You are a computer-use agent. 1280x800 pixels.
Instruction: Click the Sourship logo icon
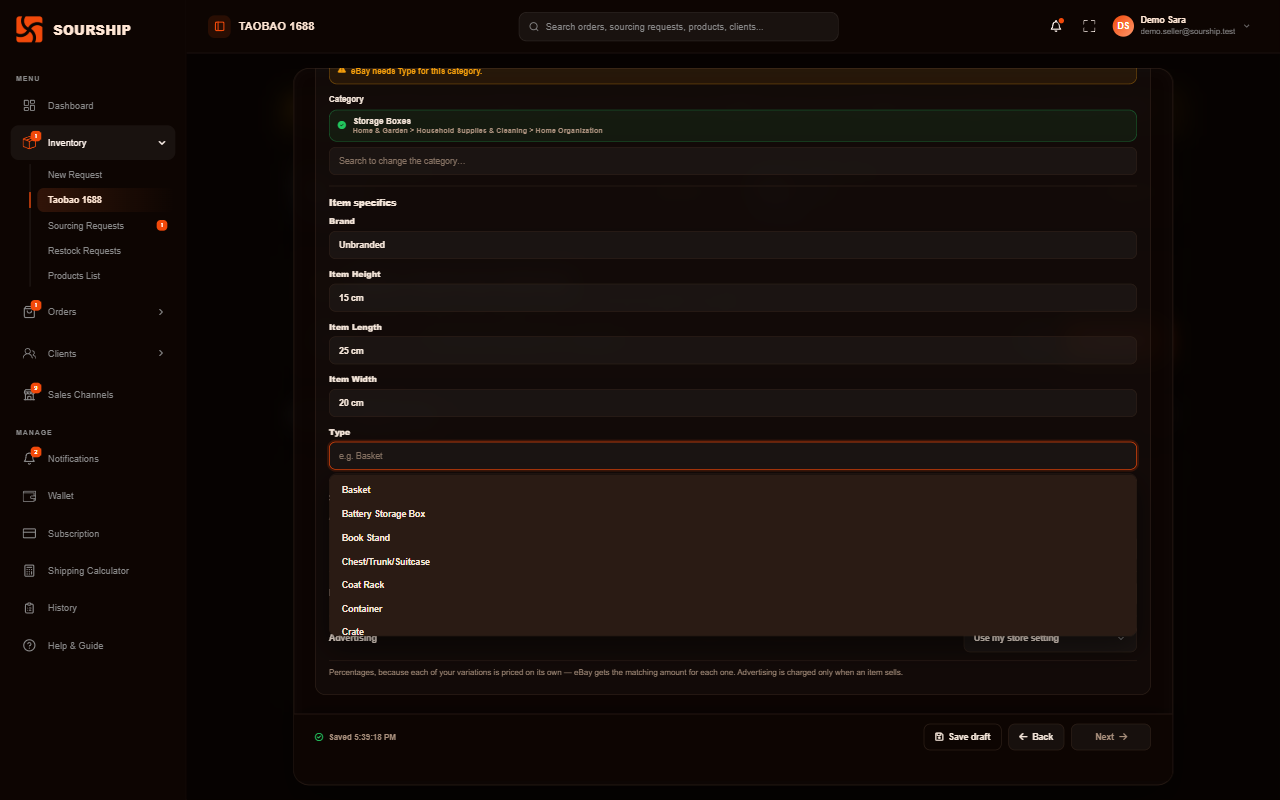tap(29, 29)
